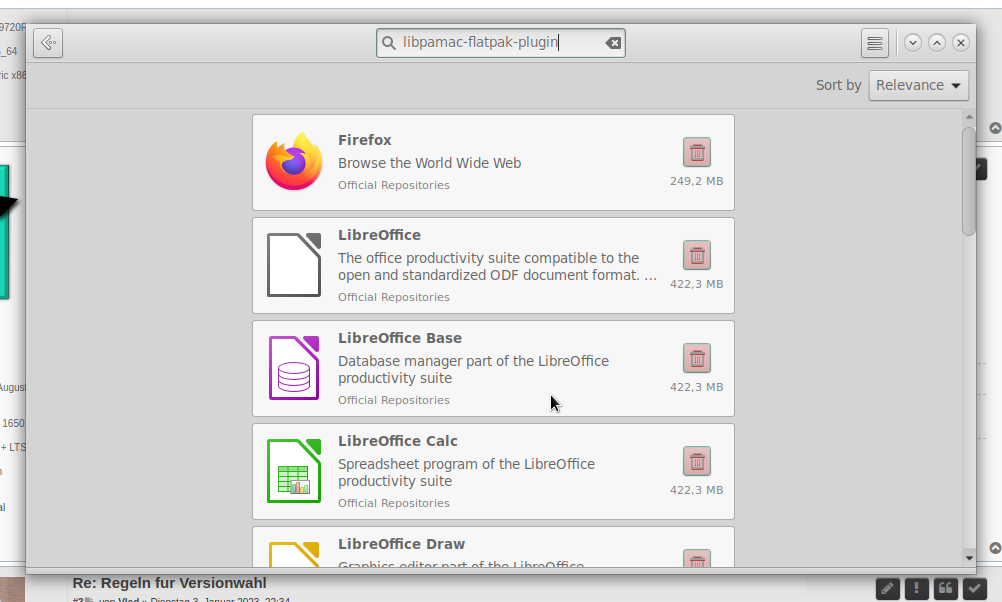Report the post using the exclamation icon
The height and width of the screenshot is (602, 1002).
(916, 589)
